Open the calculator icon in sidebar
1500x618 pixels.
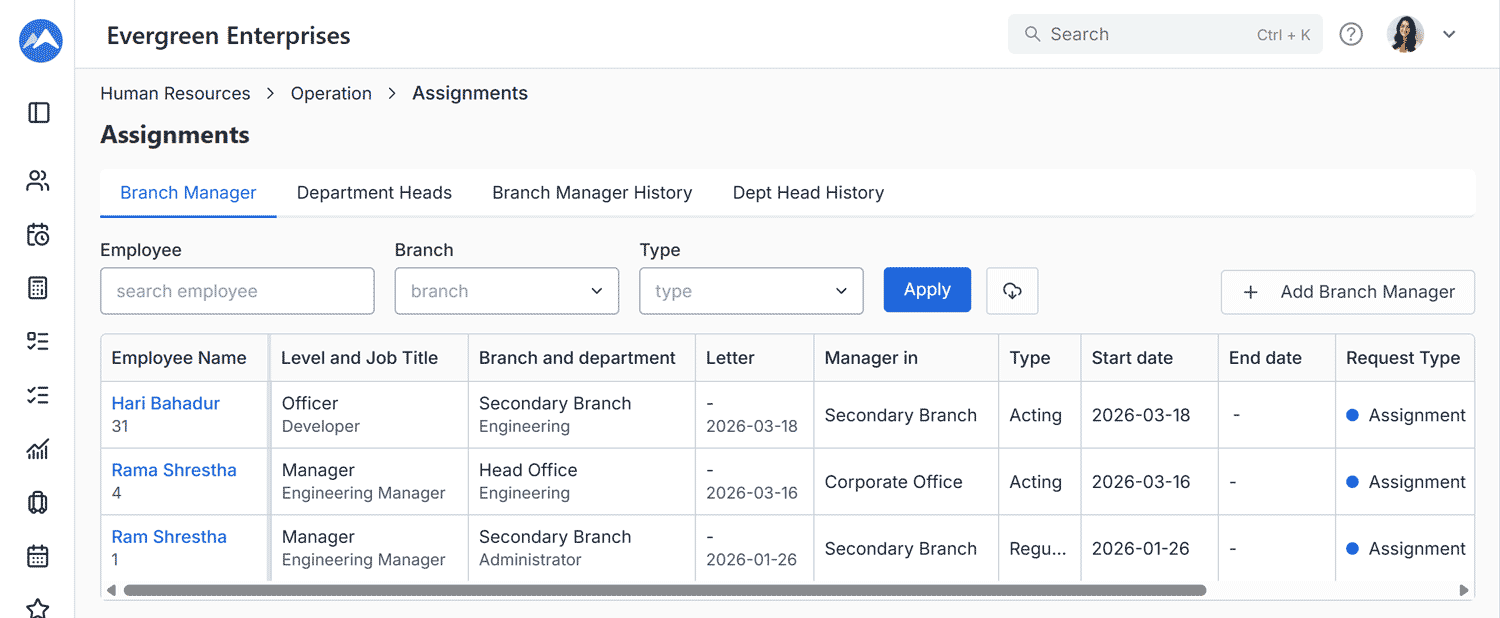point(38,289)
